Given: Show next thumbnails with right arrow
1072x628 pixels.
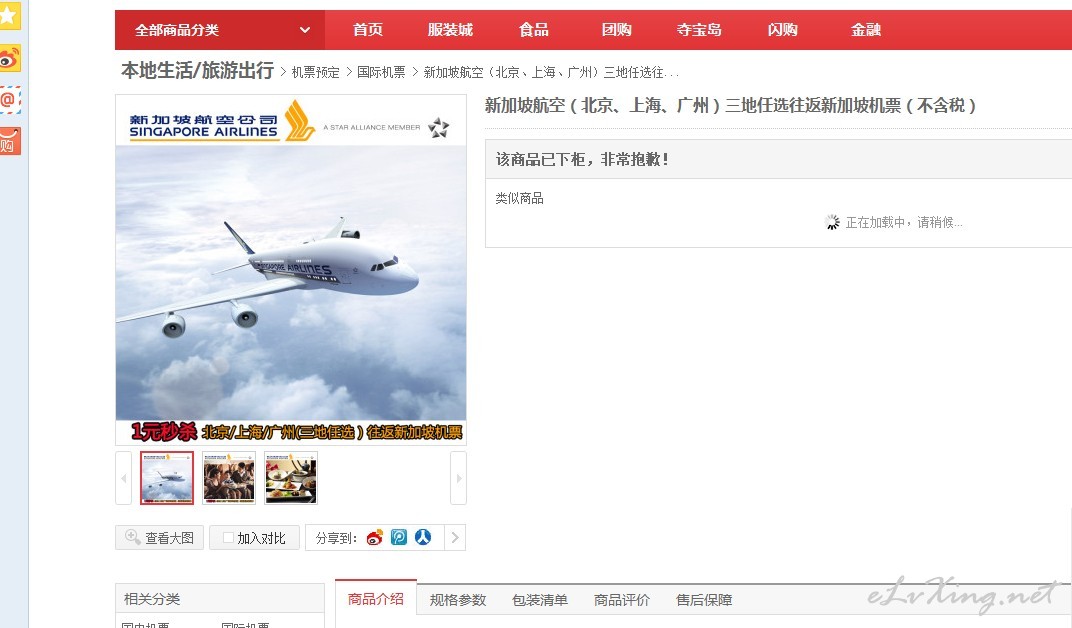Looking at the screenshot, I should coord(459,478).
